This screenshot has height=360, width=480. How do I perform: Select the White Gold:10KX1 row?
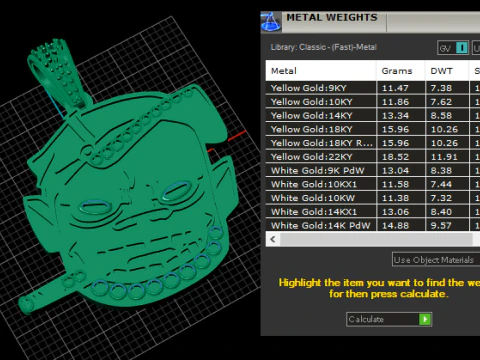[x=373, y=184]
